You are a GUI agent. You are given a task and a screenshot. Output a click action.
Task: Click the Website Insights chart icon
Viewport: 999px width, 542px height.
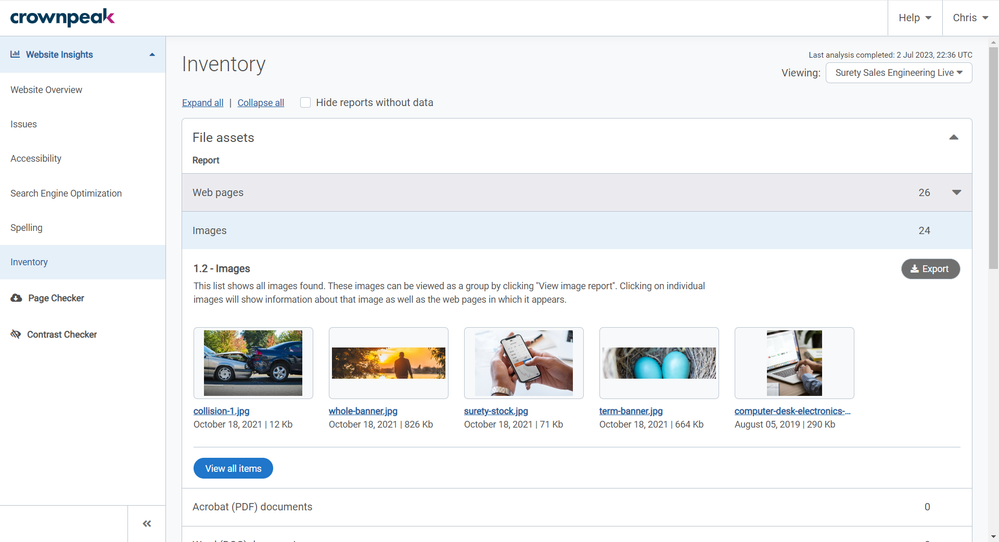tap(15, 54)
